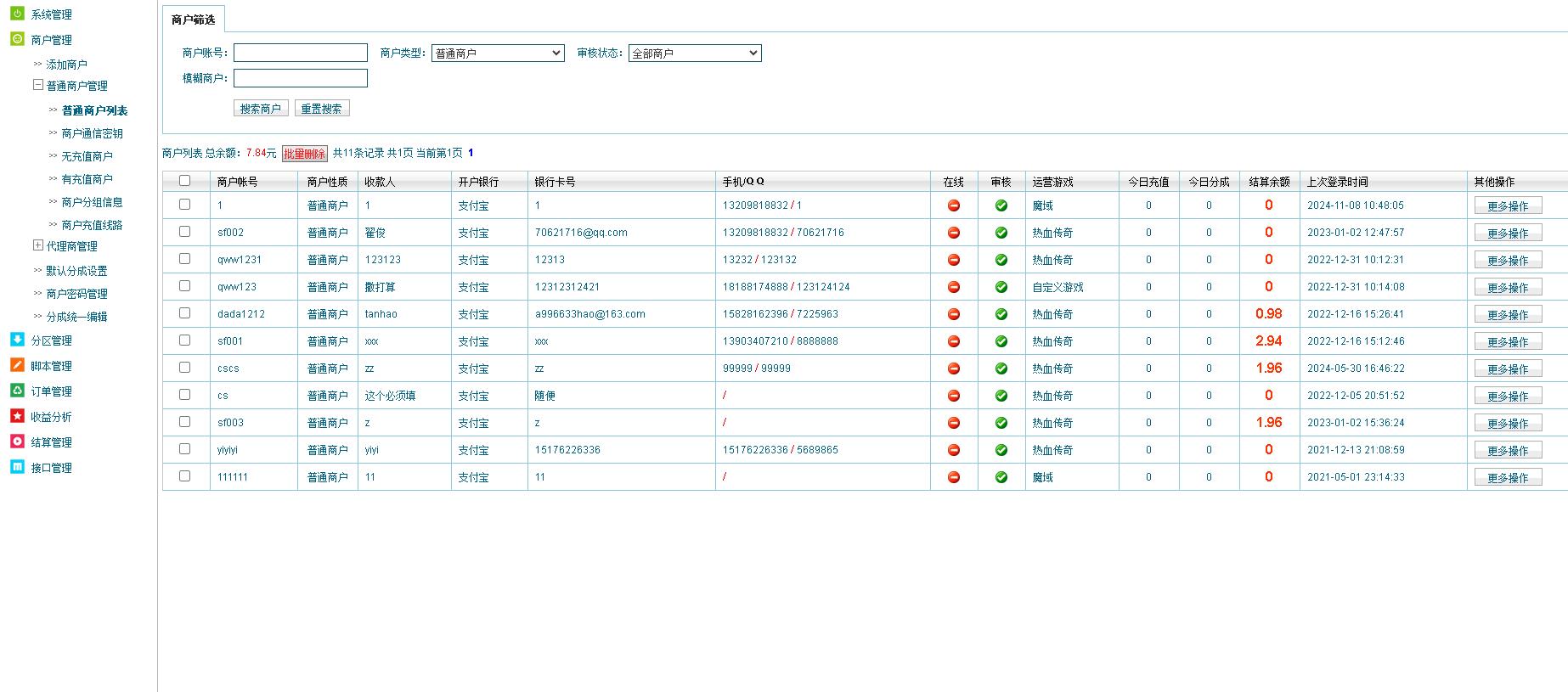1568x692 pixels.
Task: Open 更多操作 for merchant qww123
Action: pos(1508,287)
